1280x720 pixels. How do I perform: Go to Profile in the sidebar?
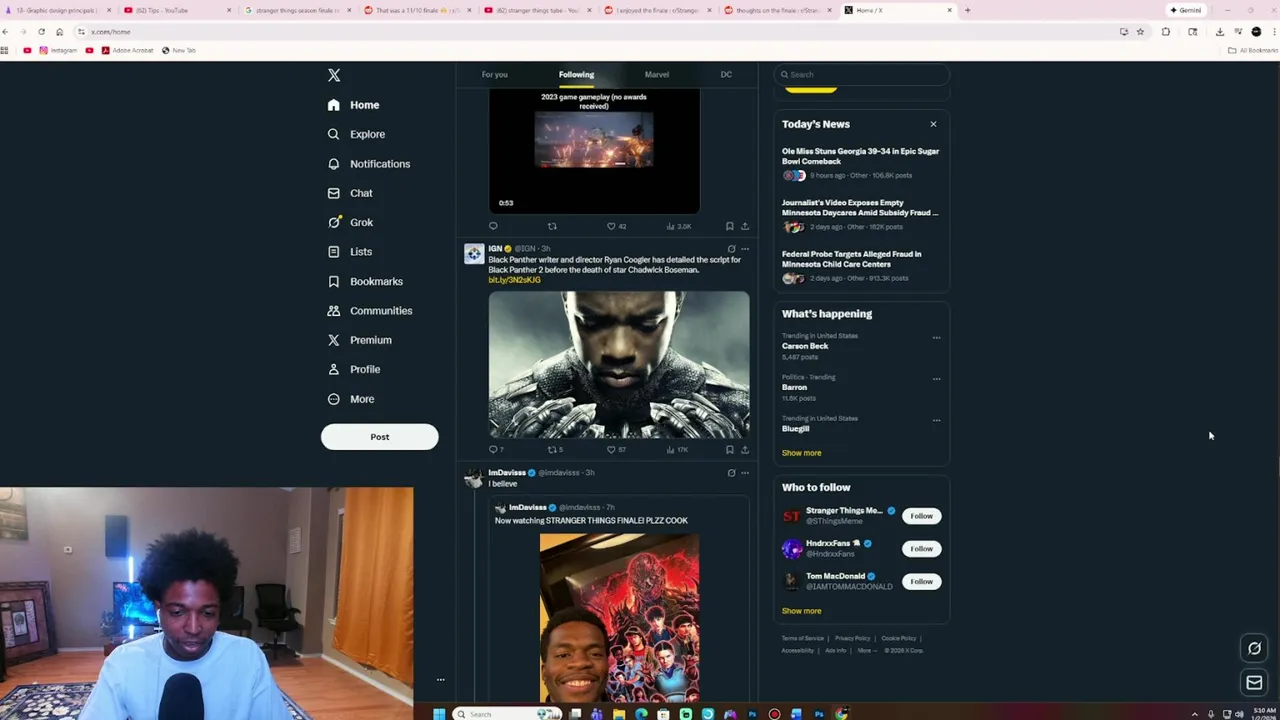353,369
